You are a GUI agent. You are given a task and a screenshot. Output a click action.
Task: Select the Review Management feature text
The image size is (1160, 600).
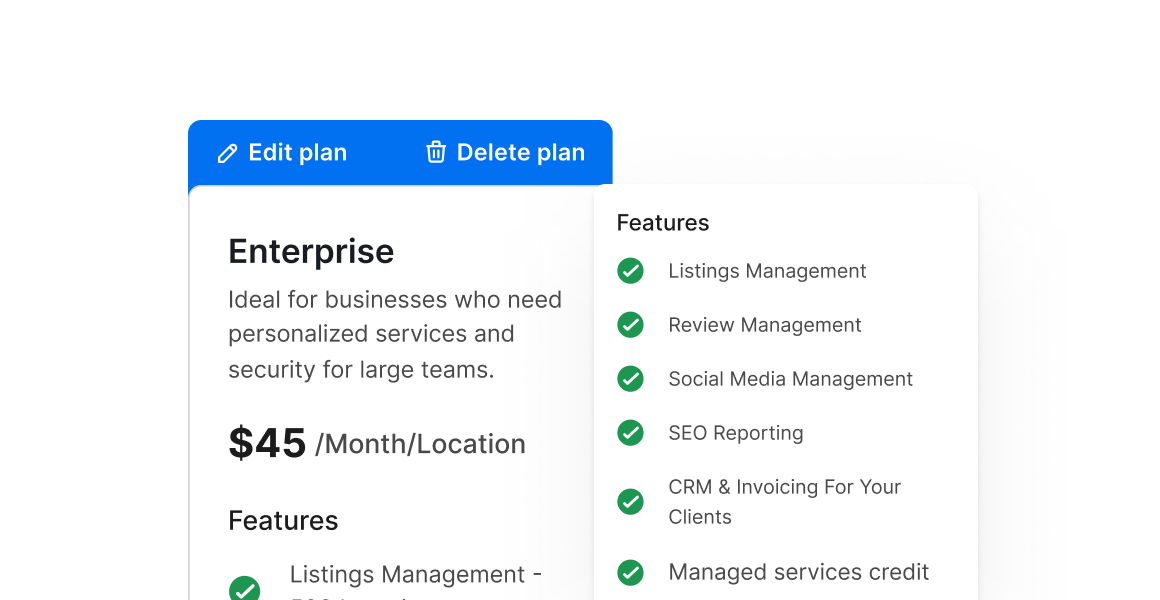(765, 326)
